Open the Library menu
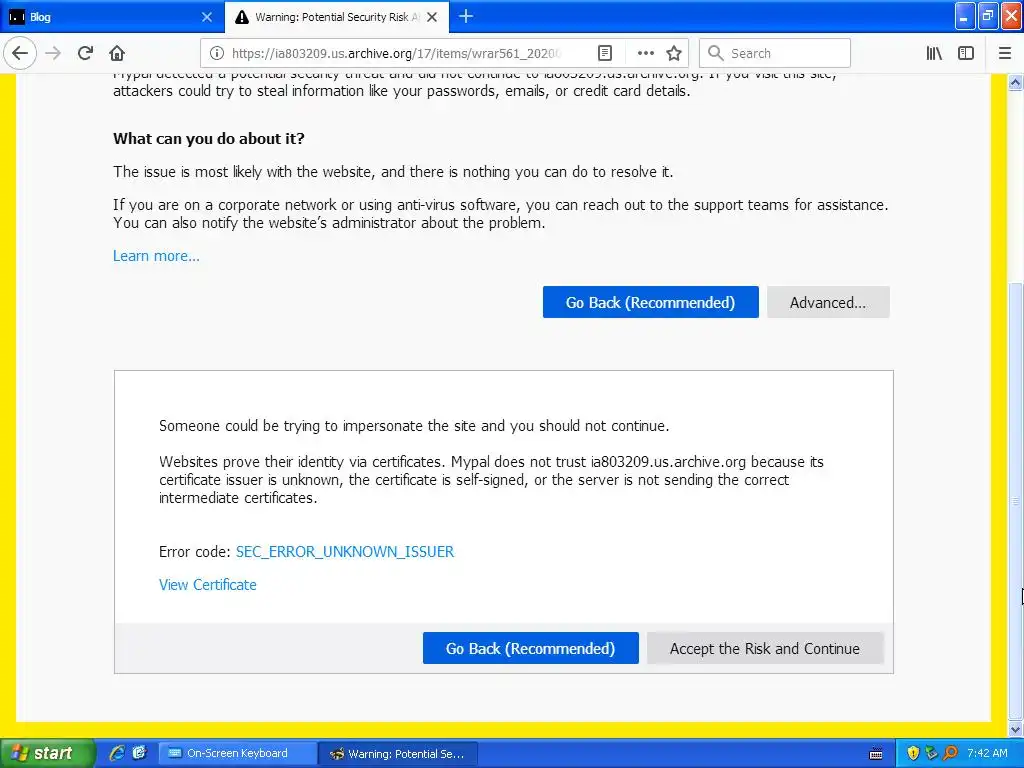This screenshot has width=1024, height=768. pos(934,53)
